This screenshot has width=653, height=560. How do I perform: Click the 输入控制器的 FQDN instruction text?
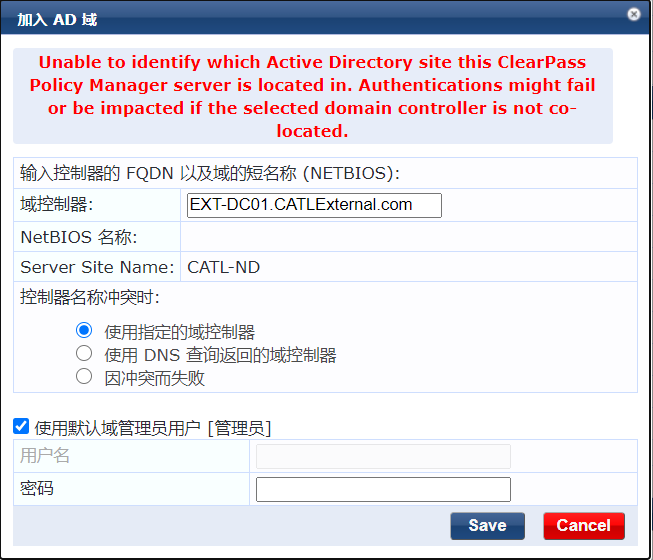(210, 173)
